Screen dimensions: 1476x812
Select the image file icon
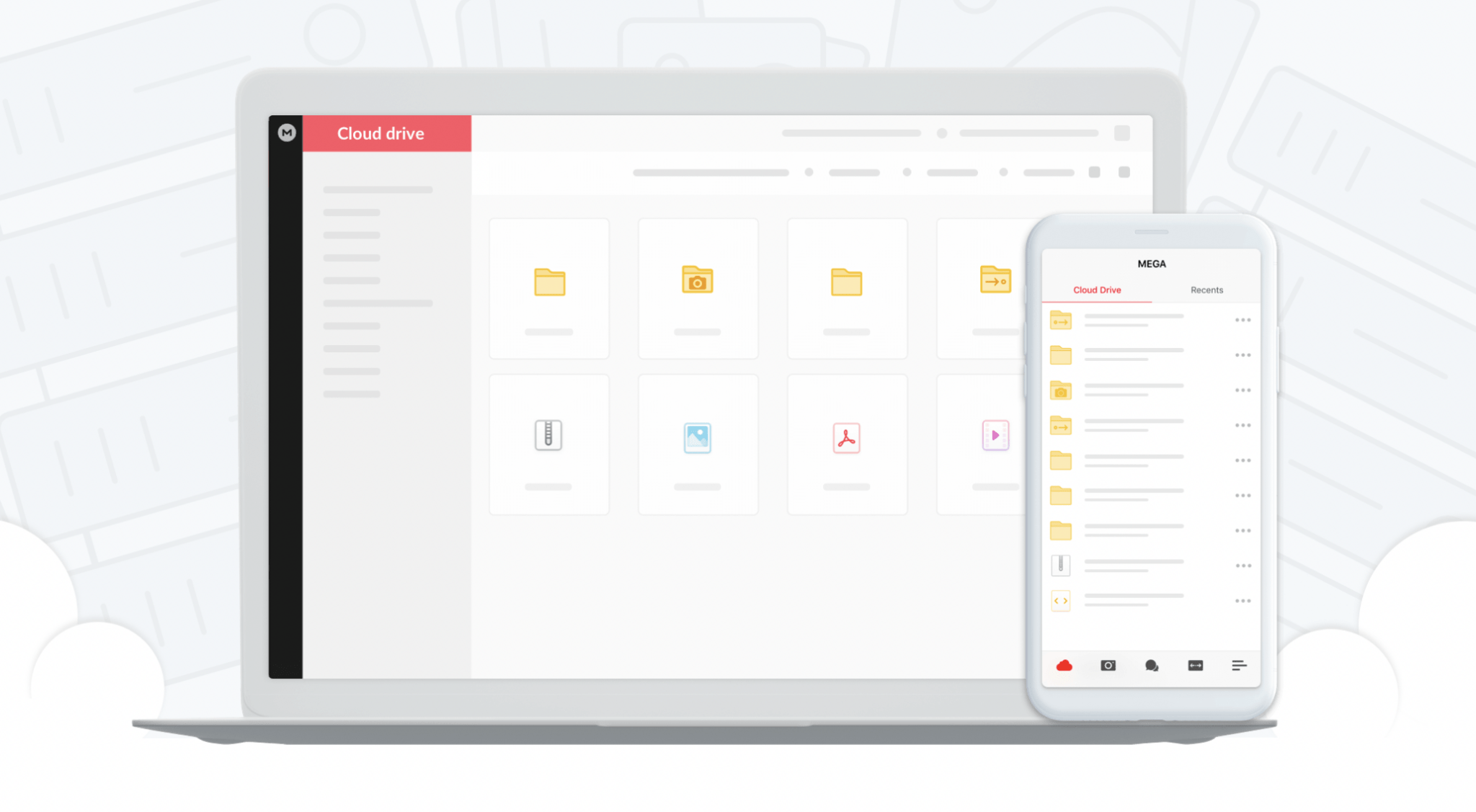coord(697,437)
